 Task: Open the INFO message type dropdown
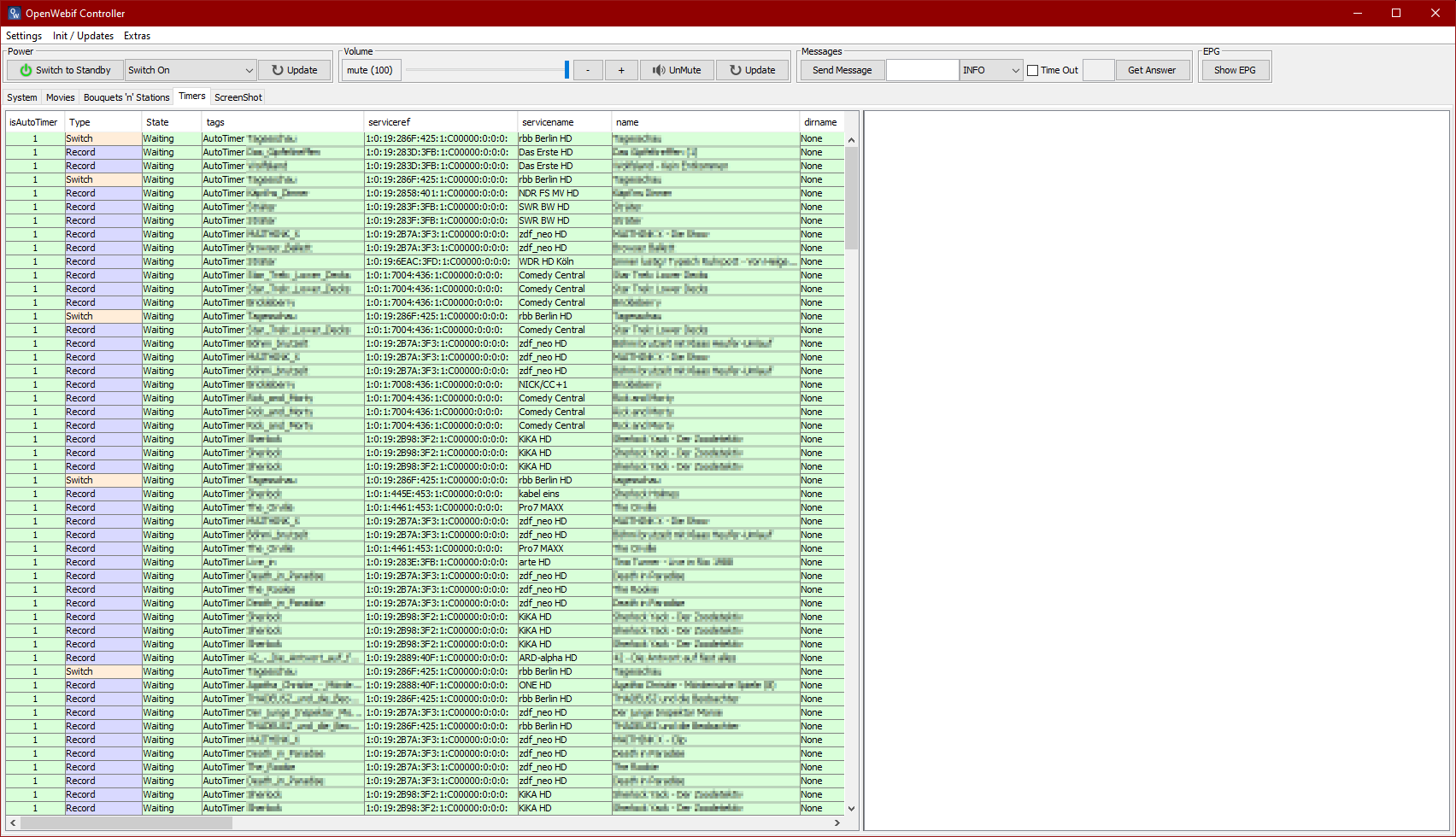[x=991, y=70]
